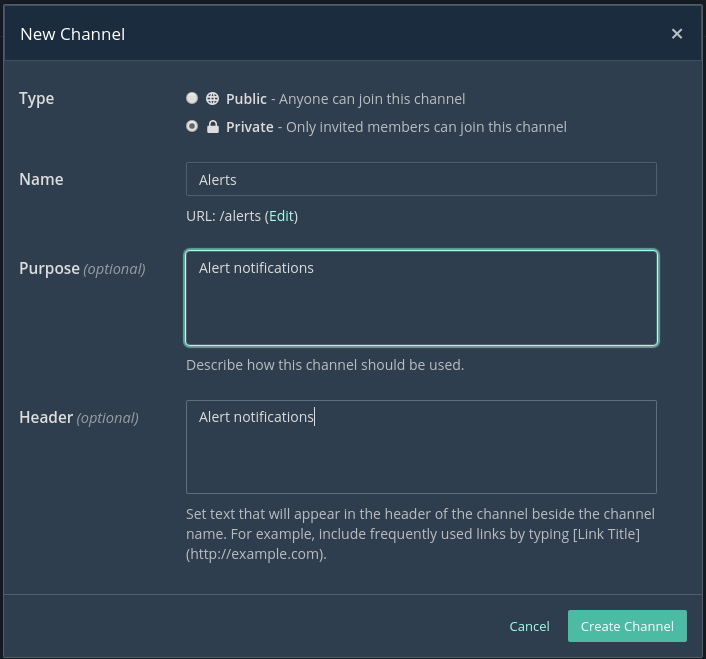Focus the Name field containing Alerts

click(421, 179)
